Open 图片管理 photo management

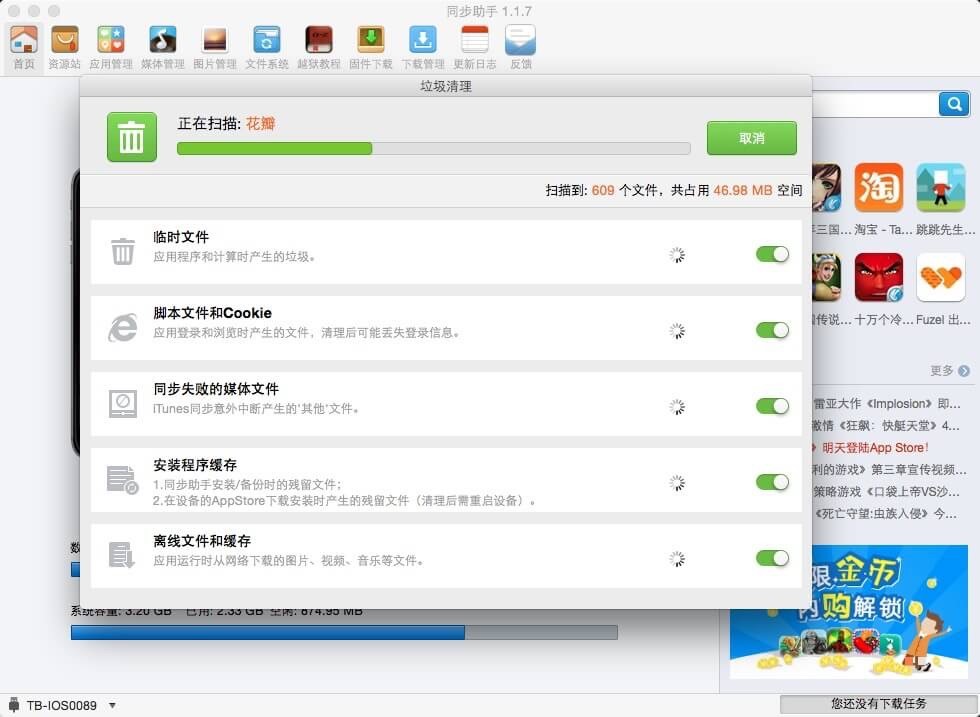pos(214,46)
